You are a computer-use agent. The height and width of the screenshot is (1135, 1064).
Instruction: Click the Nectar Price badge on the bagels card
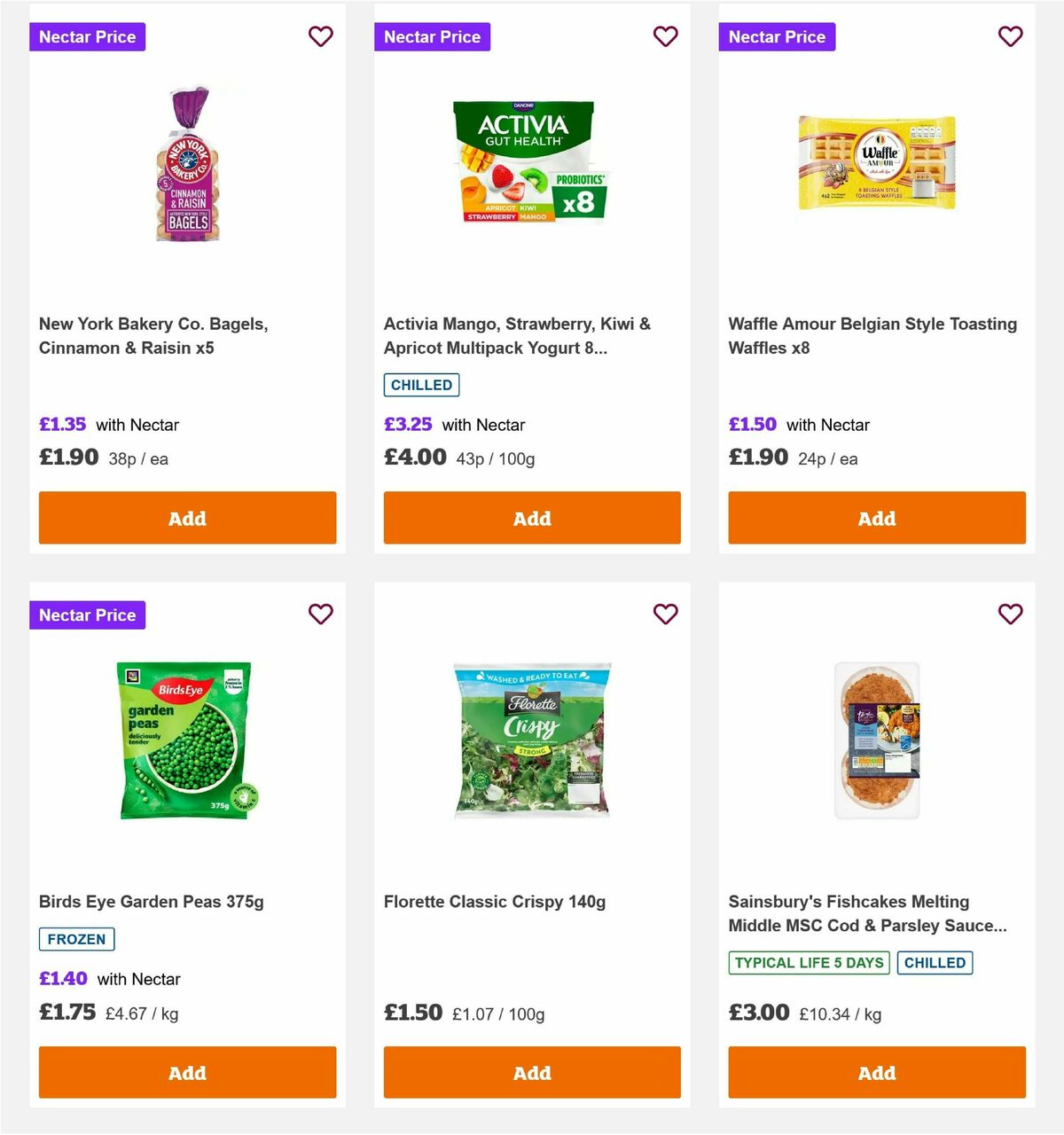point(87,36)
